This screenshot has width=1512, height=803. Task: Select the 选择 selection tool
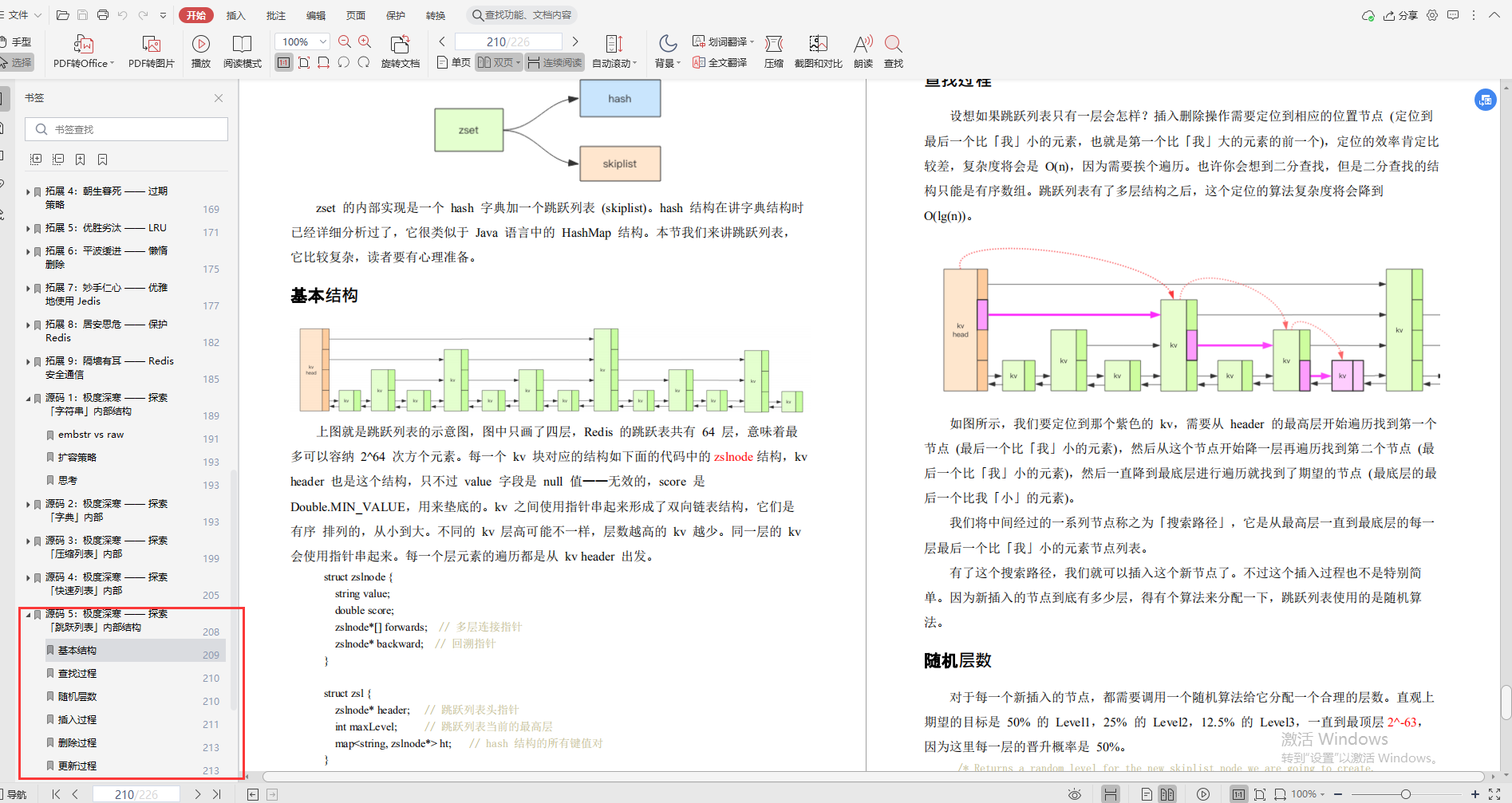coord(16,62)
